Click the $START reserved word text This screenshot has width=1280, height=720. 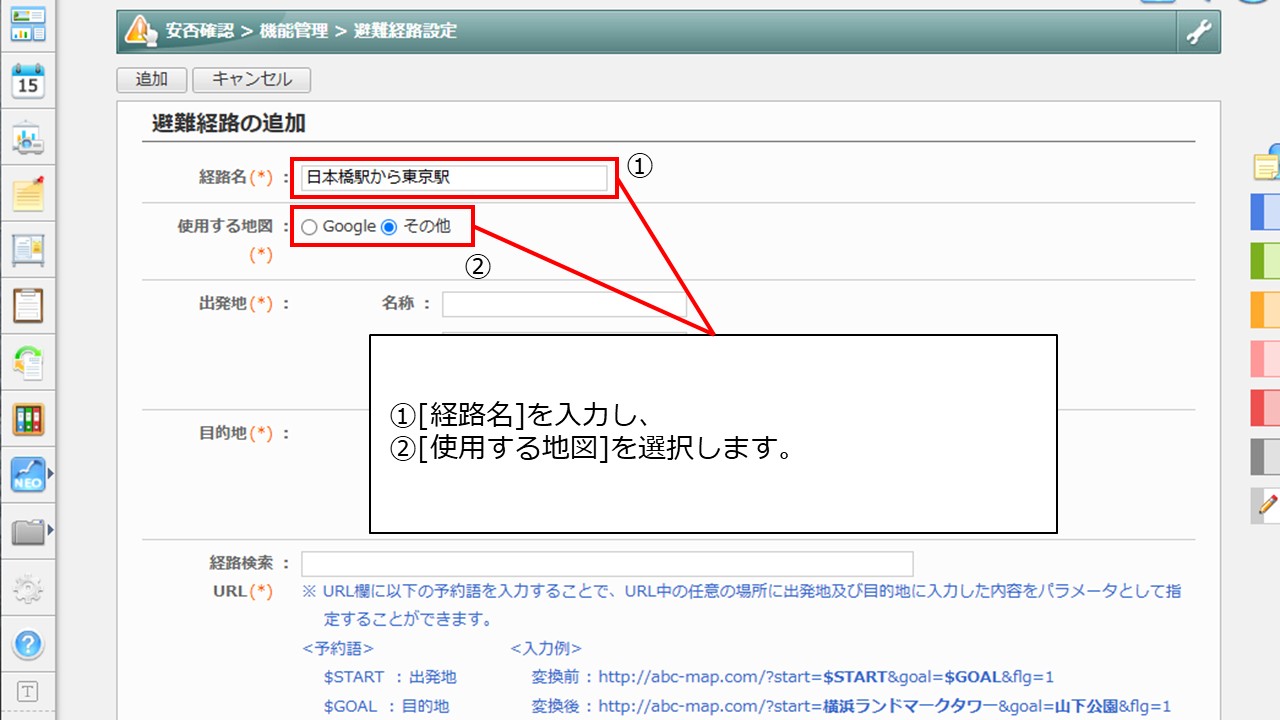pyautogui.click(x=354, y=677)
